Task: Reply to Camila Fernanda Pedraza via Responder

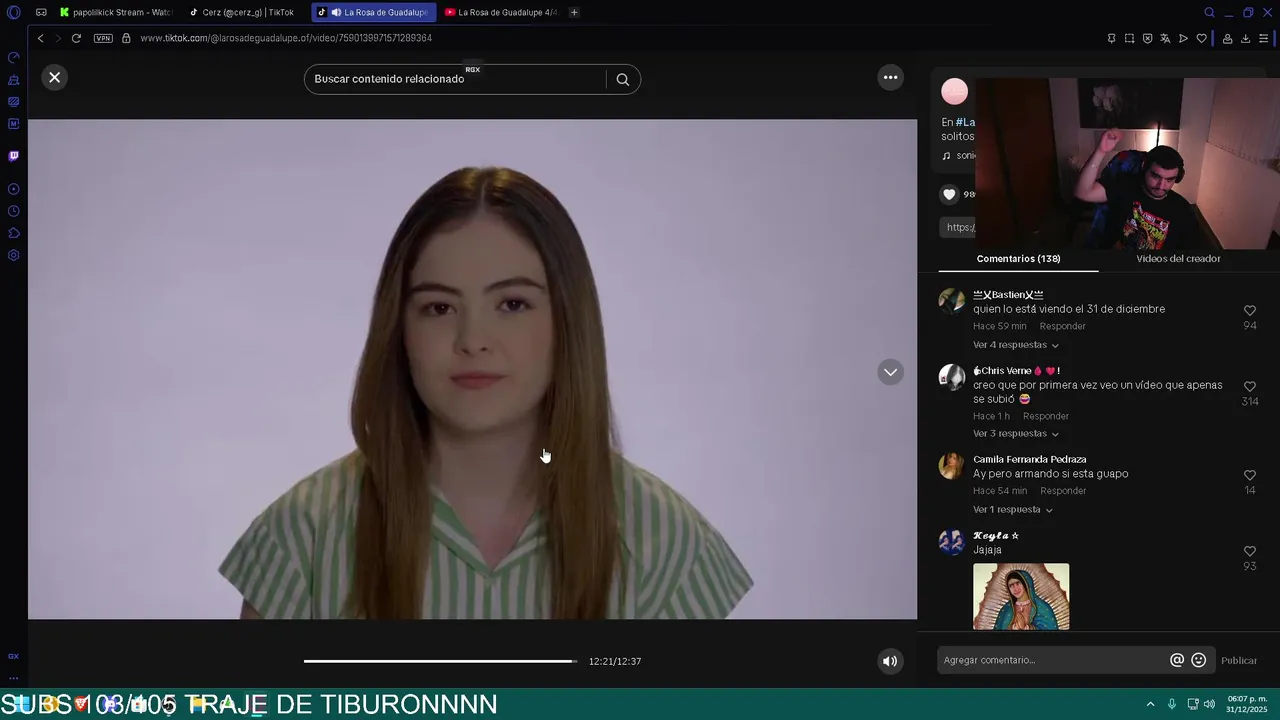Action: 1063,491
